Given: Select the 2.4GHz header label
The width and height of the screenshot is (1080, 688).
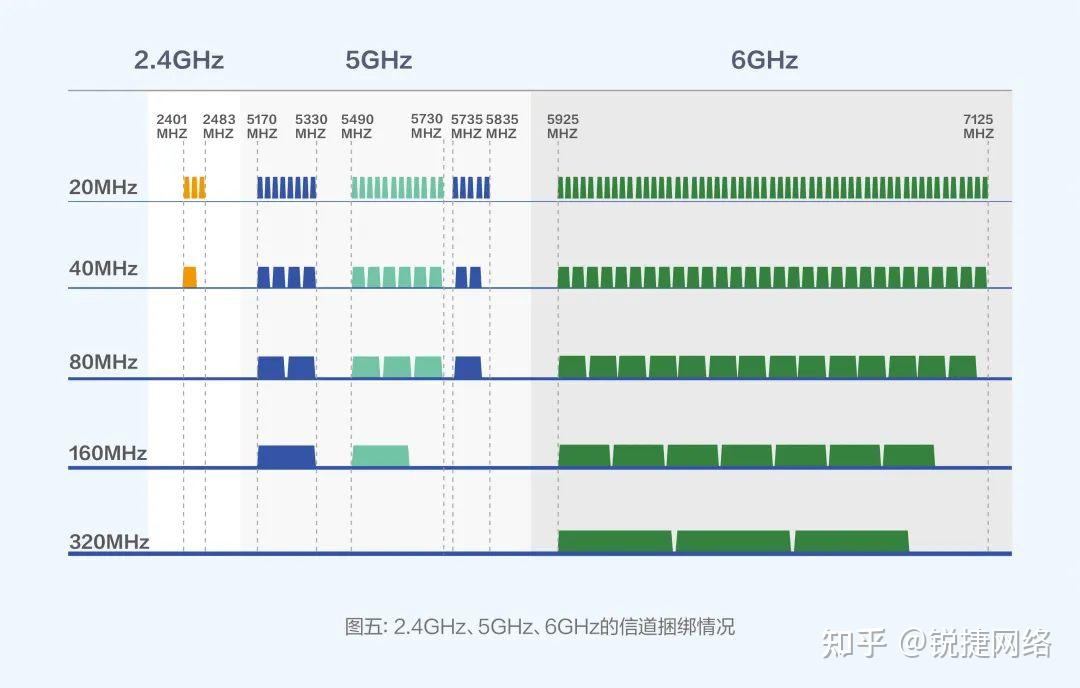Looking at the screenshot, I should pyautogui.click(x=180, y=61).
